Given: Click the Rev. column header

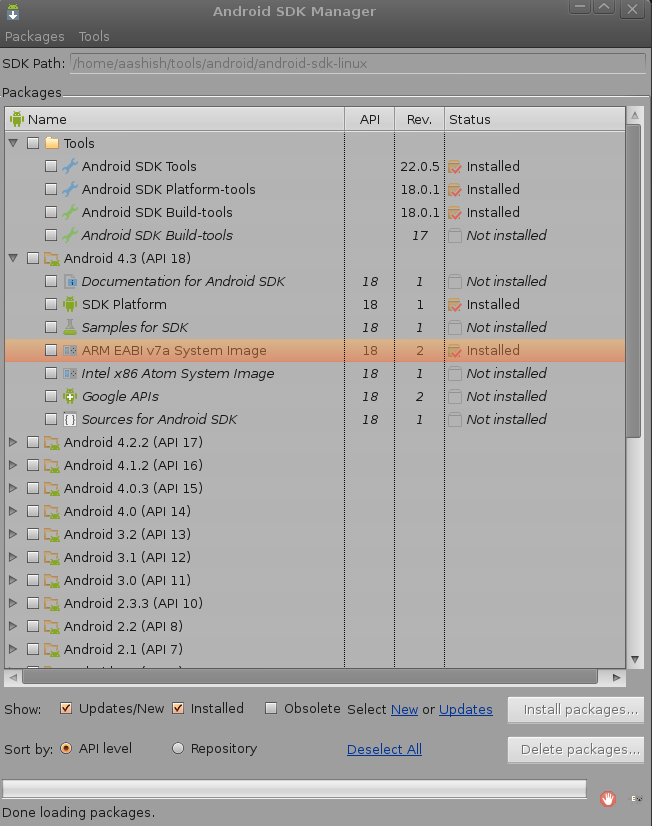Looking at the screenshot, I should [419, 120].
